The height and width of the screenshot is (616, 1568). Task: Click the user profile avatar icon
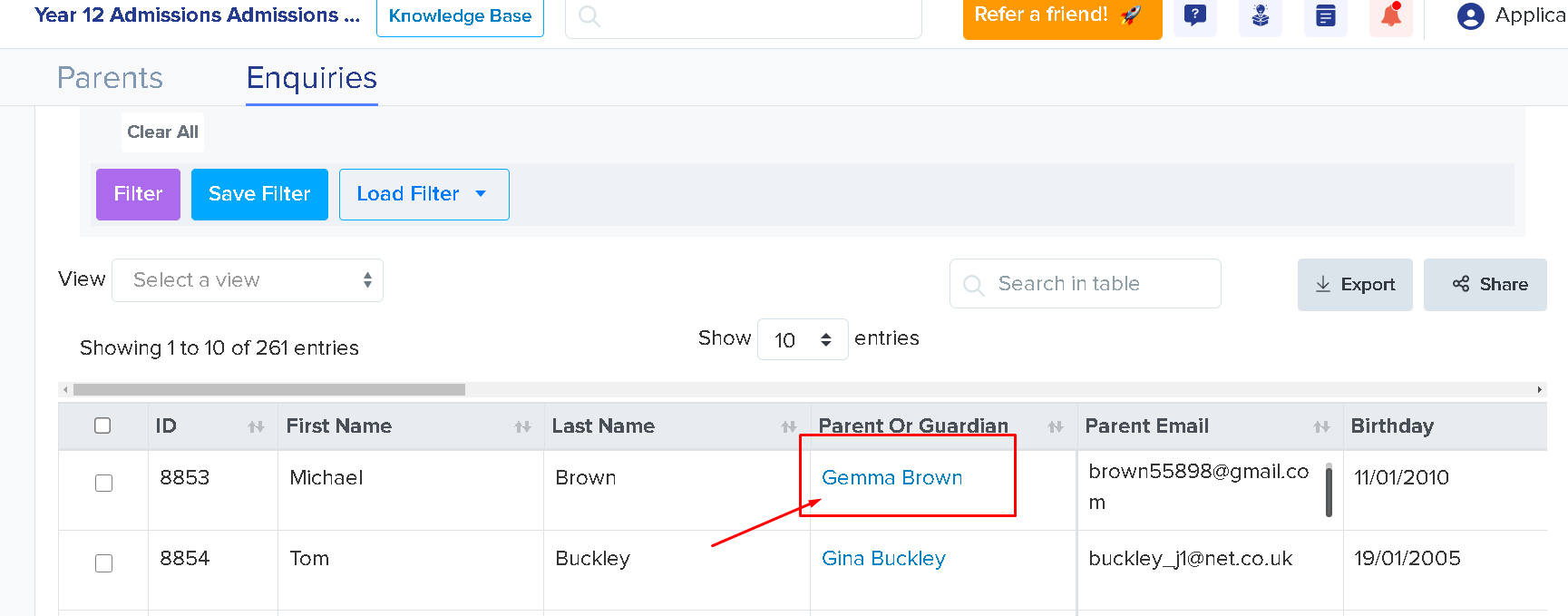[x=1470, y=16]
